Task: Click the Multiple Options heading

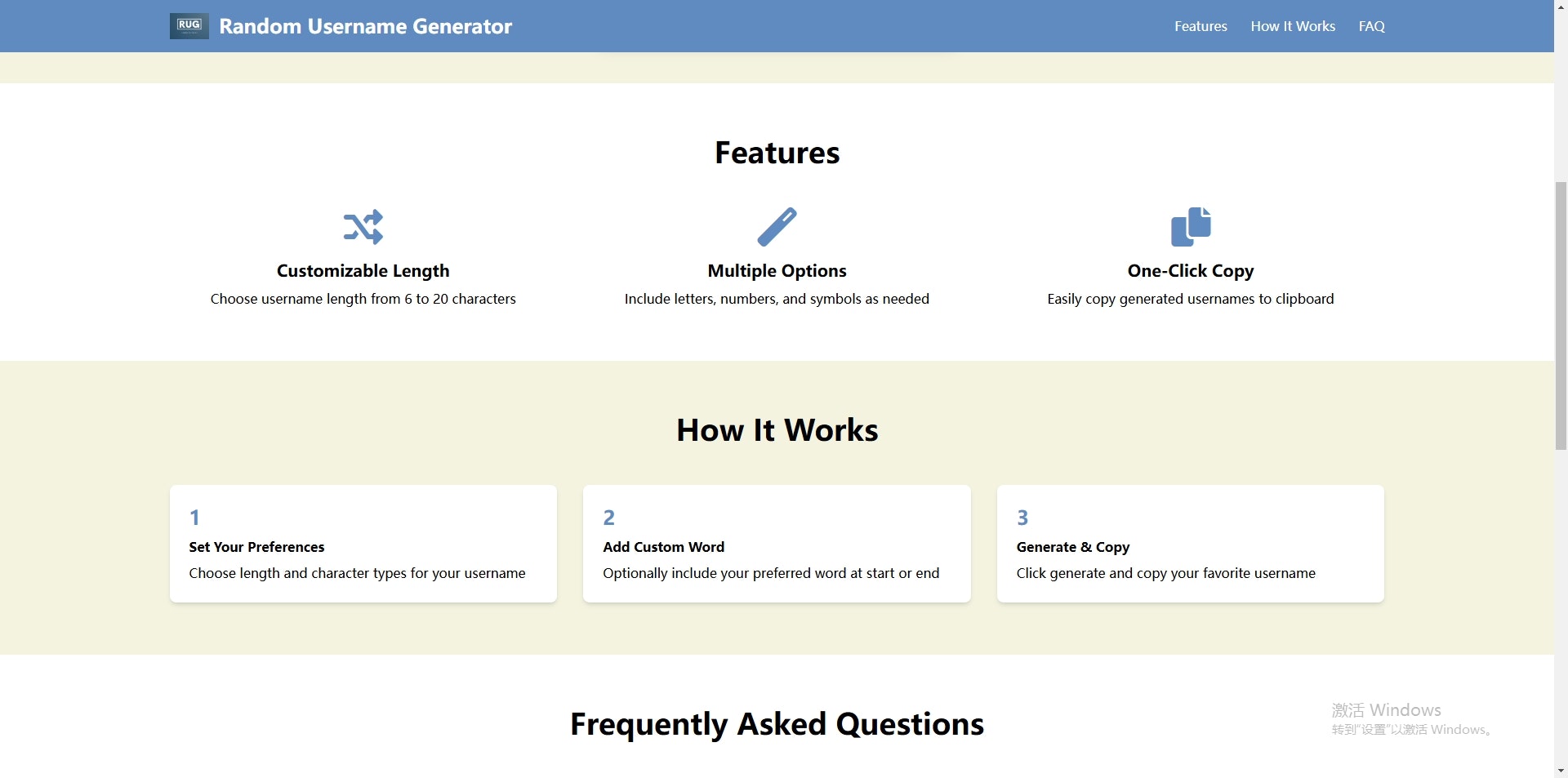Action: coord(777,271)
